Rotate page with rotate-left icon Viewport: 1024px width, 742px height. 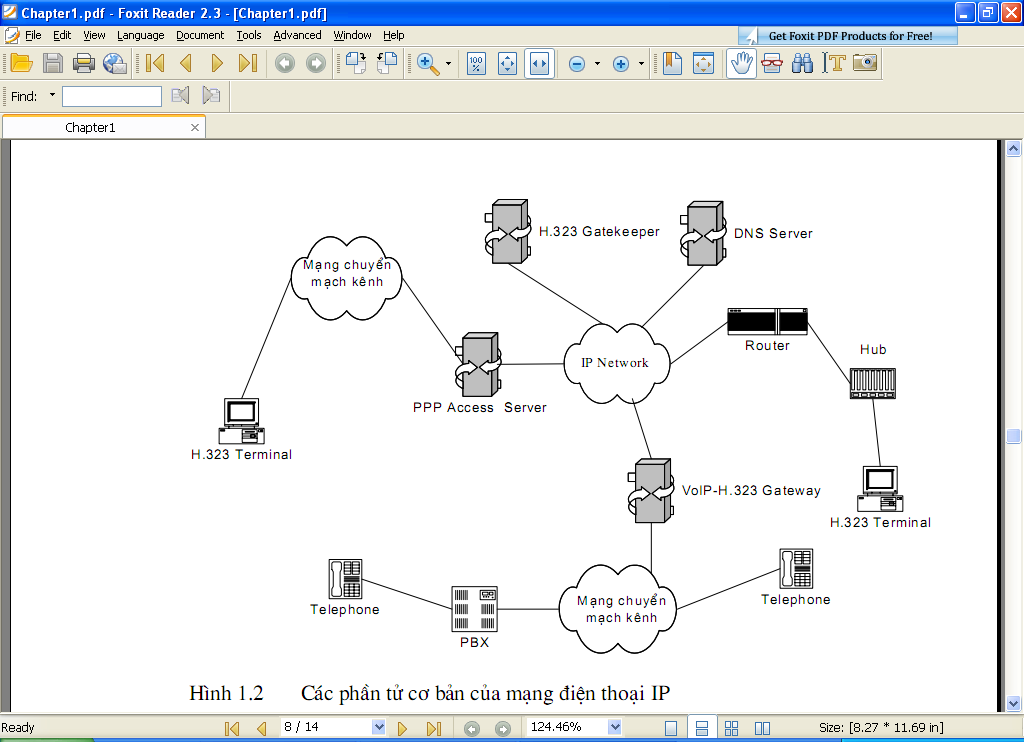[x=386, y=63]
